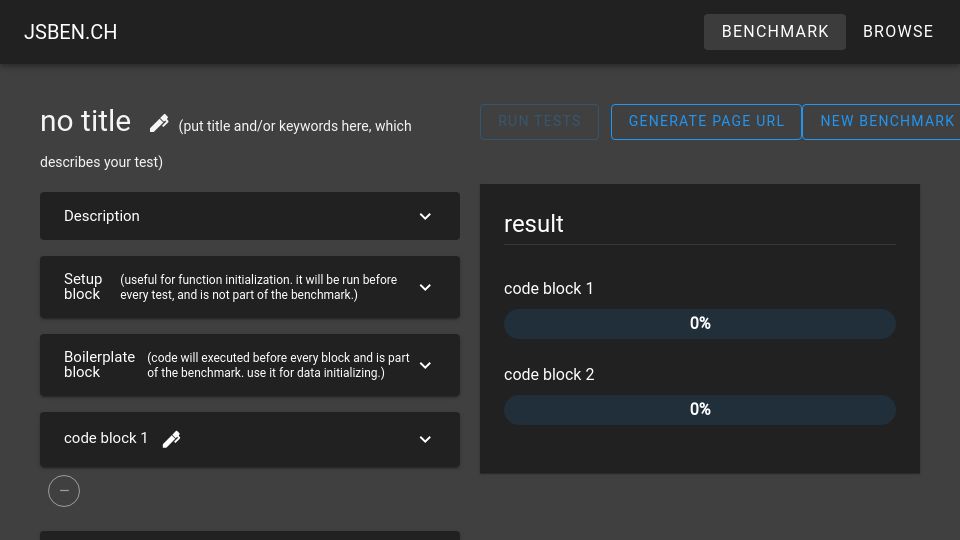Click the Setup block hint text in parentheses

[258, 287]
